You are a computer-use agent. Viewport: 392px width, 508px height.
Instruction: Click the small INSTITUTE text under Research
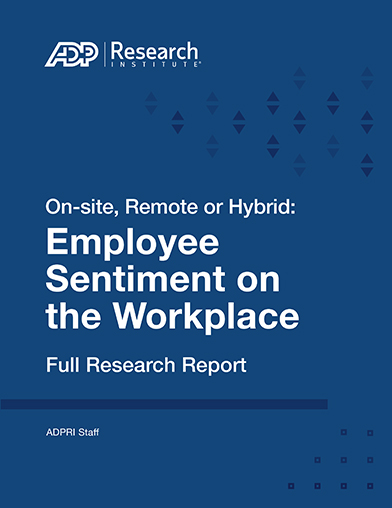click(x=155, y=64)
